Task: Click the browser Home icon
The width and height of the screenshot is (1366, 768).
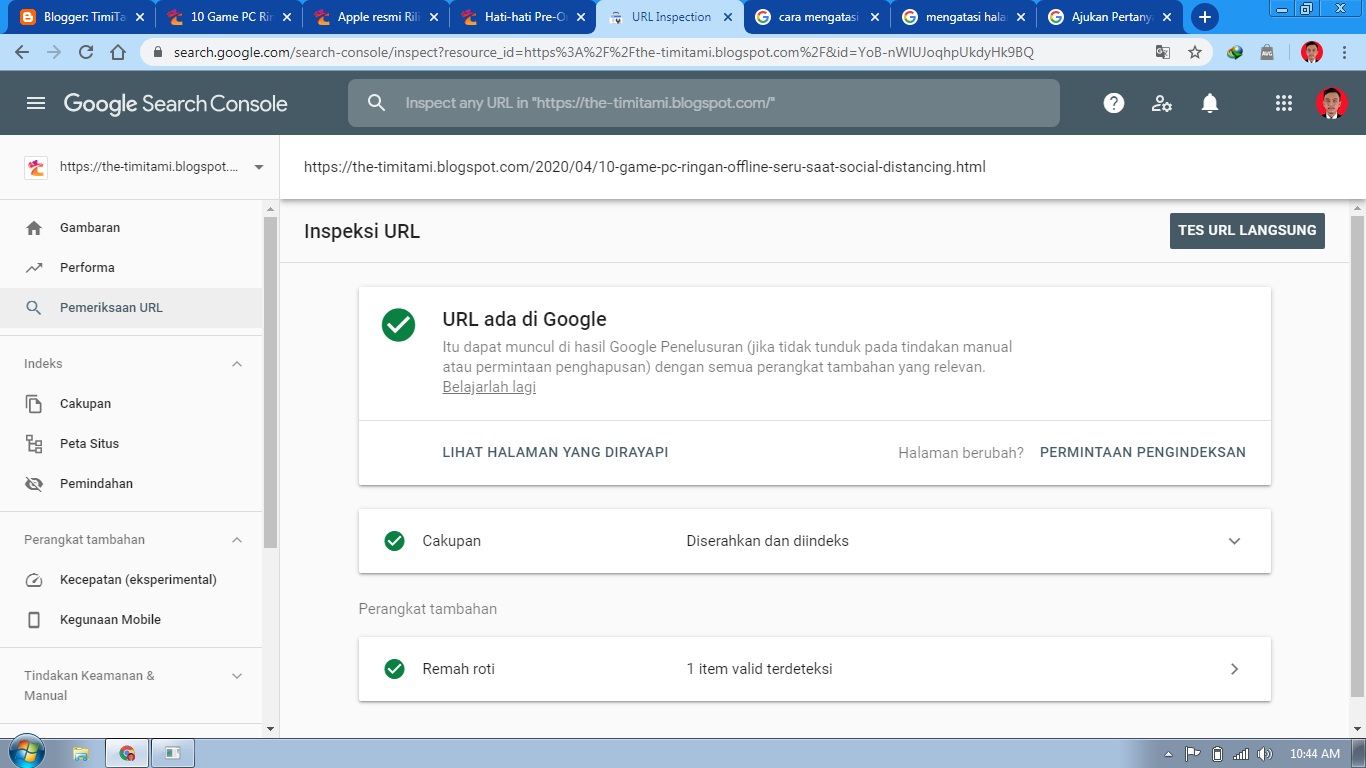Action: coord(118,52)
